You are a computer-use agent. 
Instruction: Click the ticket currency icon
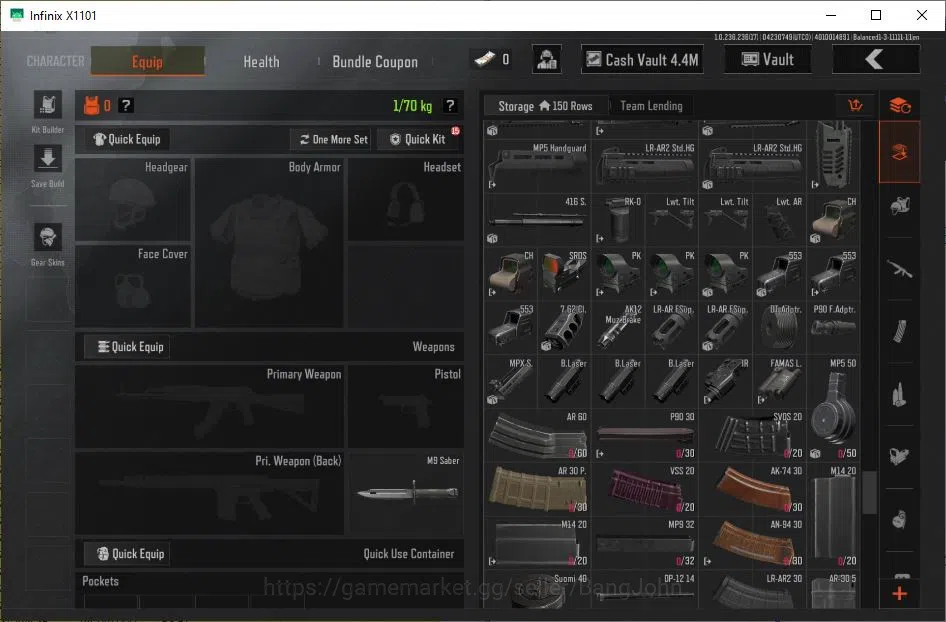pos(484,59)
